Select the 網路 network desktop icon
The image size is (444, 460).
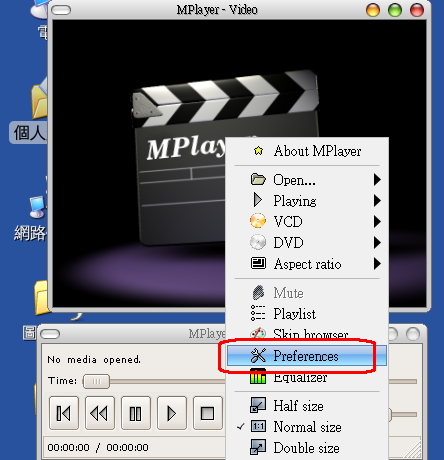point(30,218)
